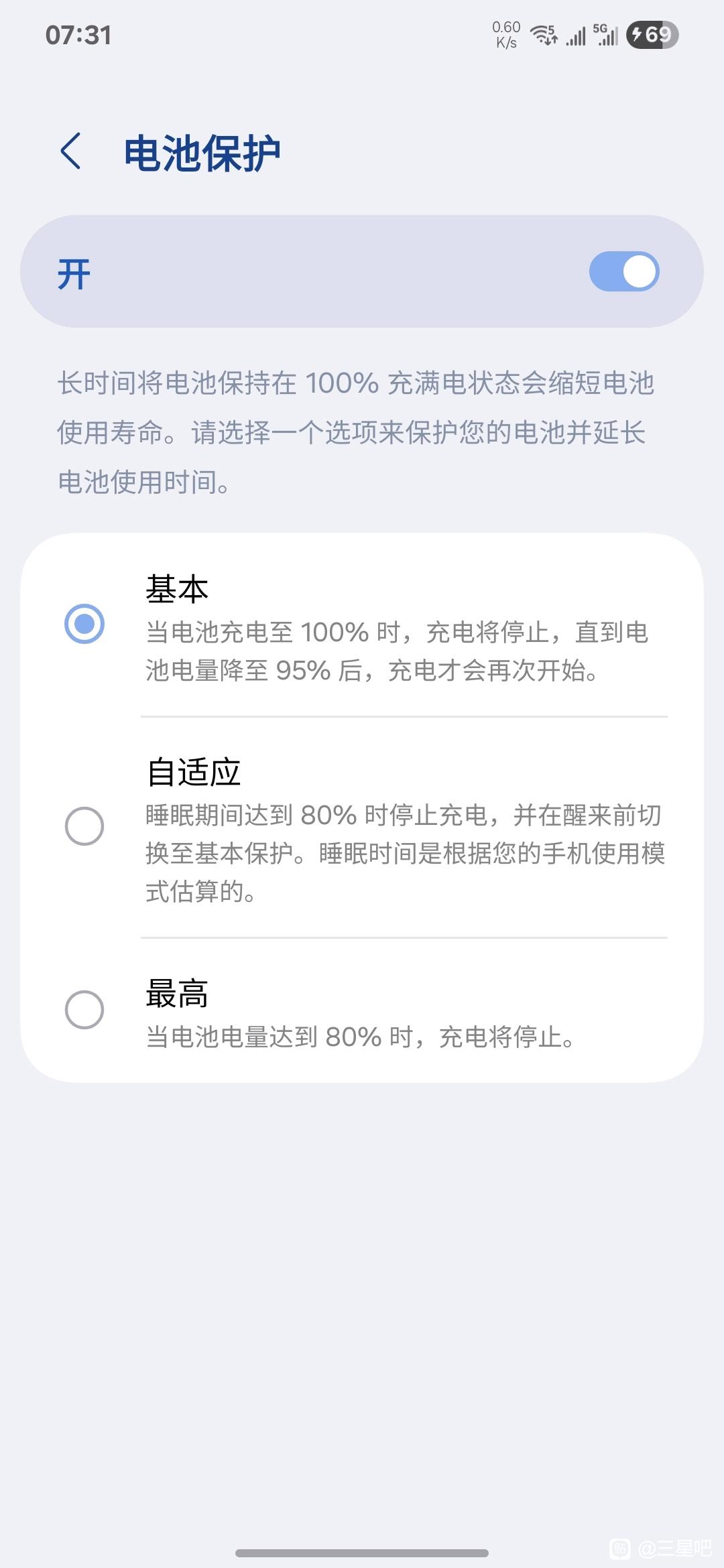Tap the first SIM signal bars icon
The height and width of the screenshot is (1568, 724).
(576, 36)
